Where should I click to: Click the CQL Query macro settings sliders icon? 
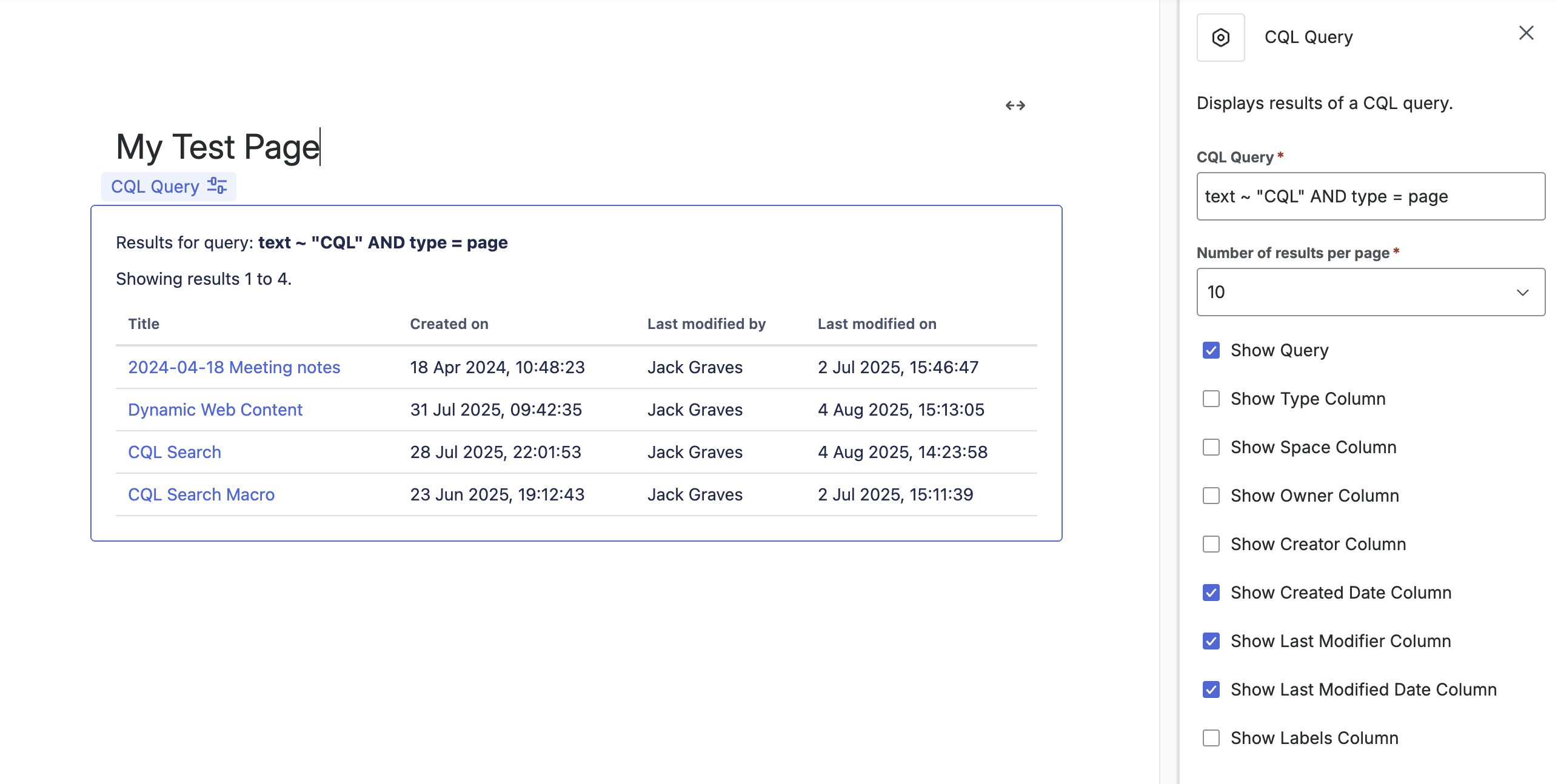(216, 186)
